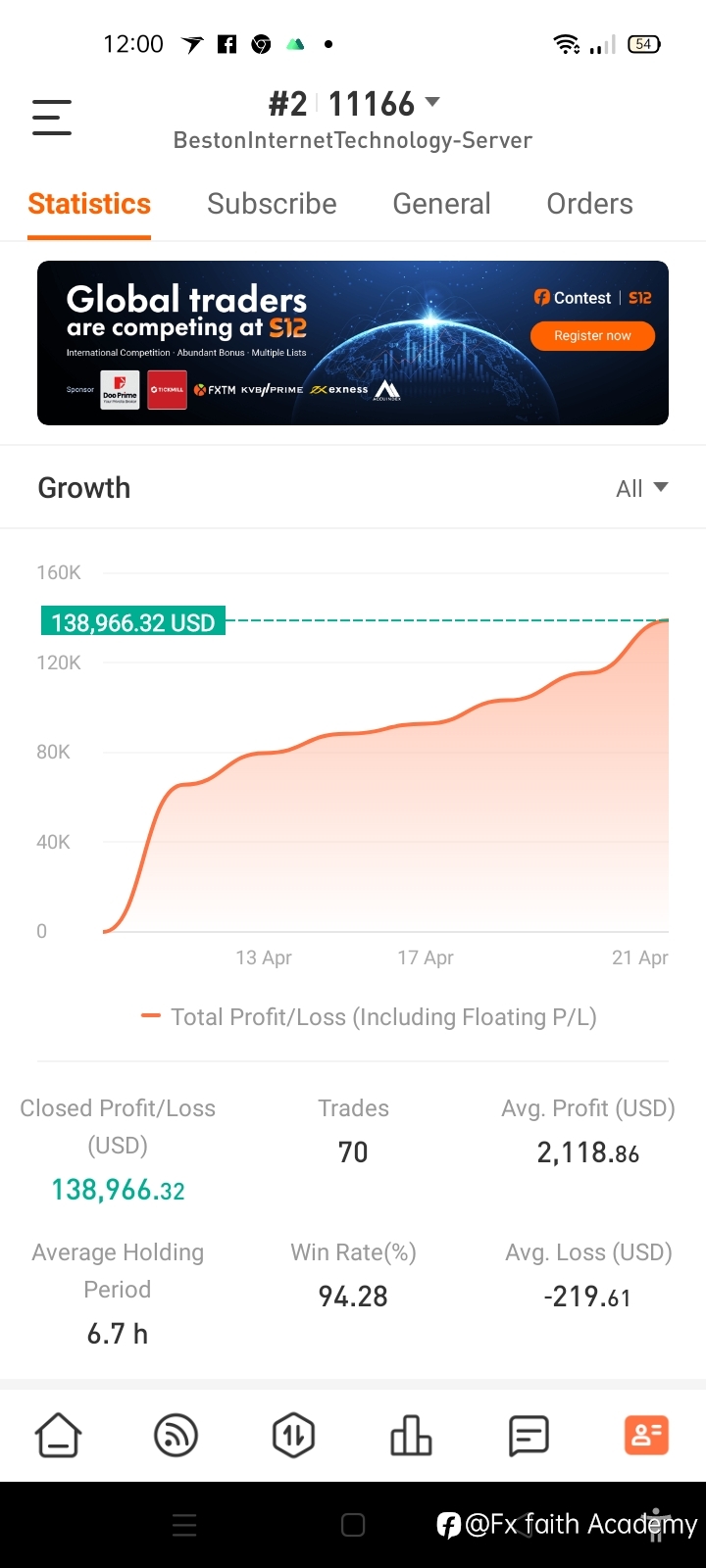
Task: Open the signal feed icon
Action: [x=176, y=1436]
